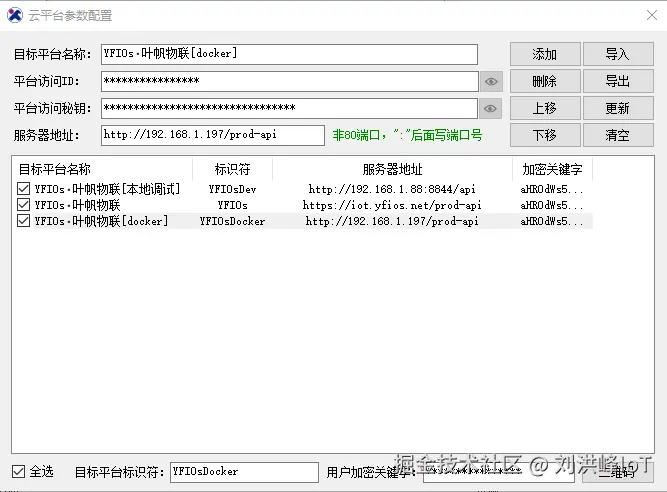Screen dimensions: 667x492
Task: Close the 云平台参数配置 dialog
Action: (652, 15)
